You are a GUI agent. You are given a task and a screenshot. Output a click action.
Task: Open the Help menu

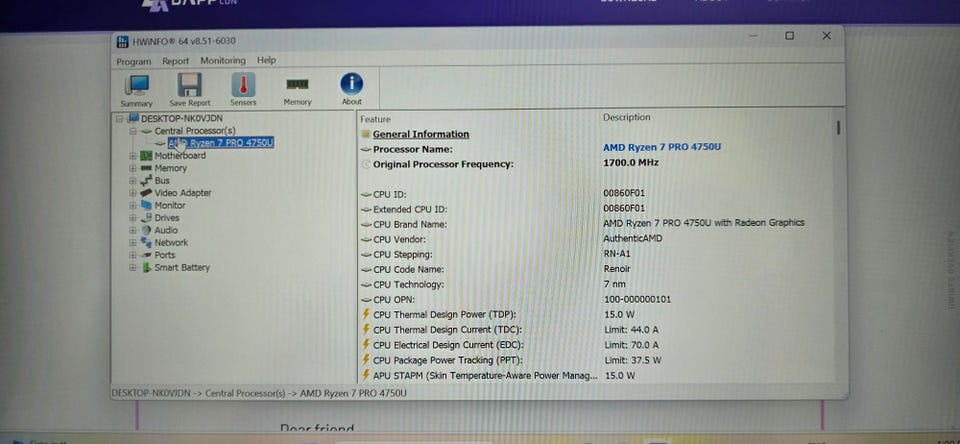pos(266,60)
